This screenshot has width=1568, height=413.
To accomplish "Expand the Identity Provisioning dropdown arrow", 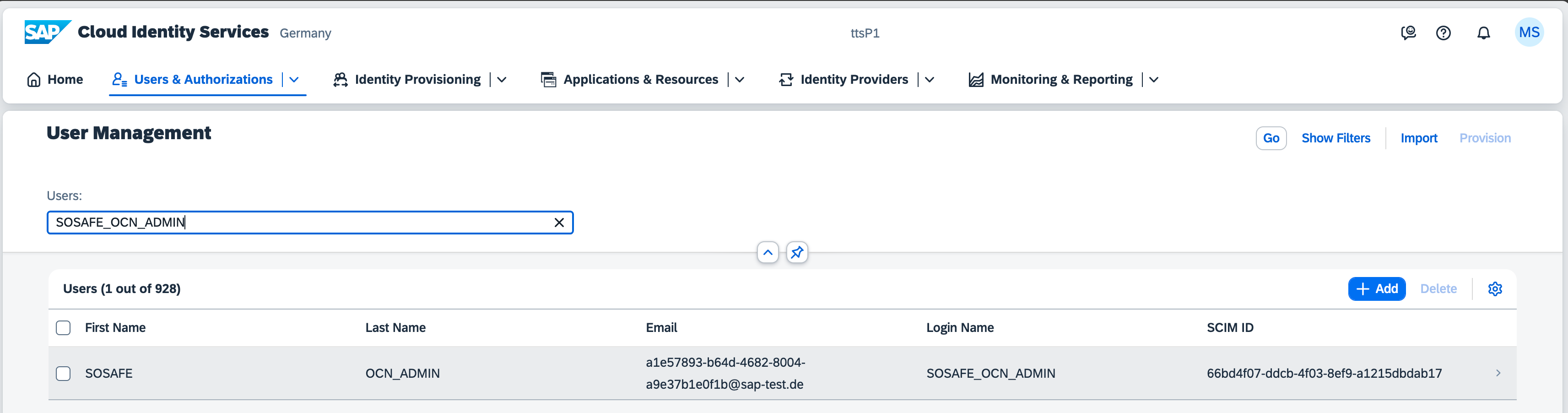I will click(502, 80).
